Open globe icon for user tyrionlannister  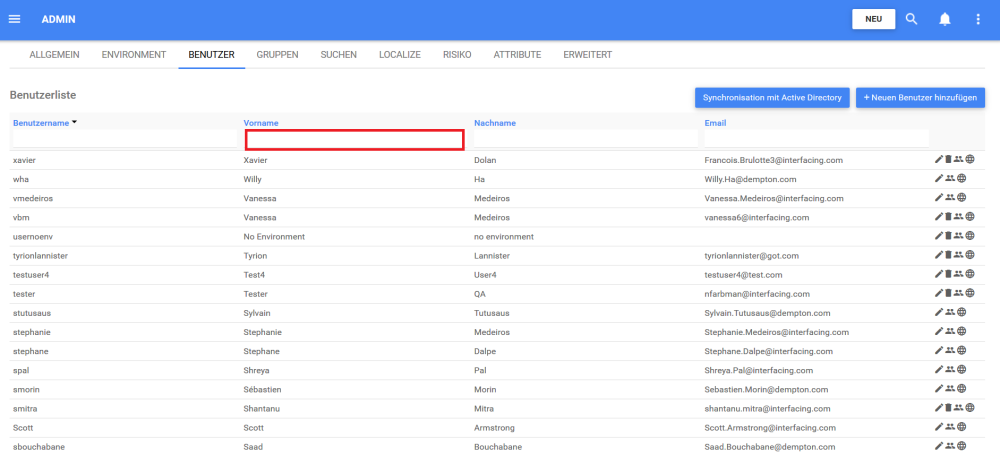coord(970,255)
